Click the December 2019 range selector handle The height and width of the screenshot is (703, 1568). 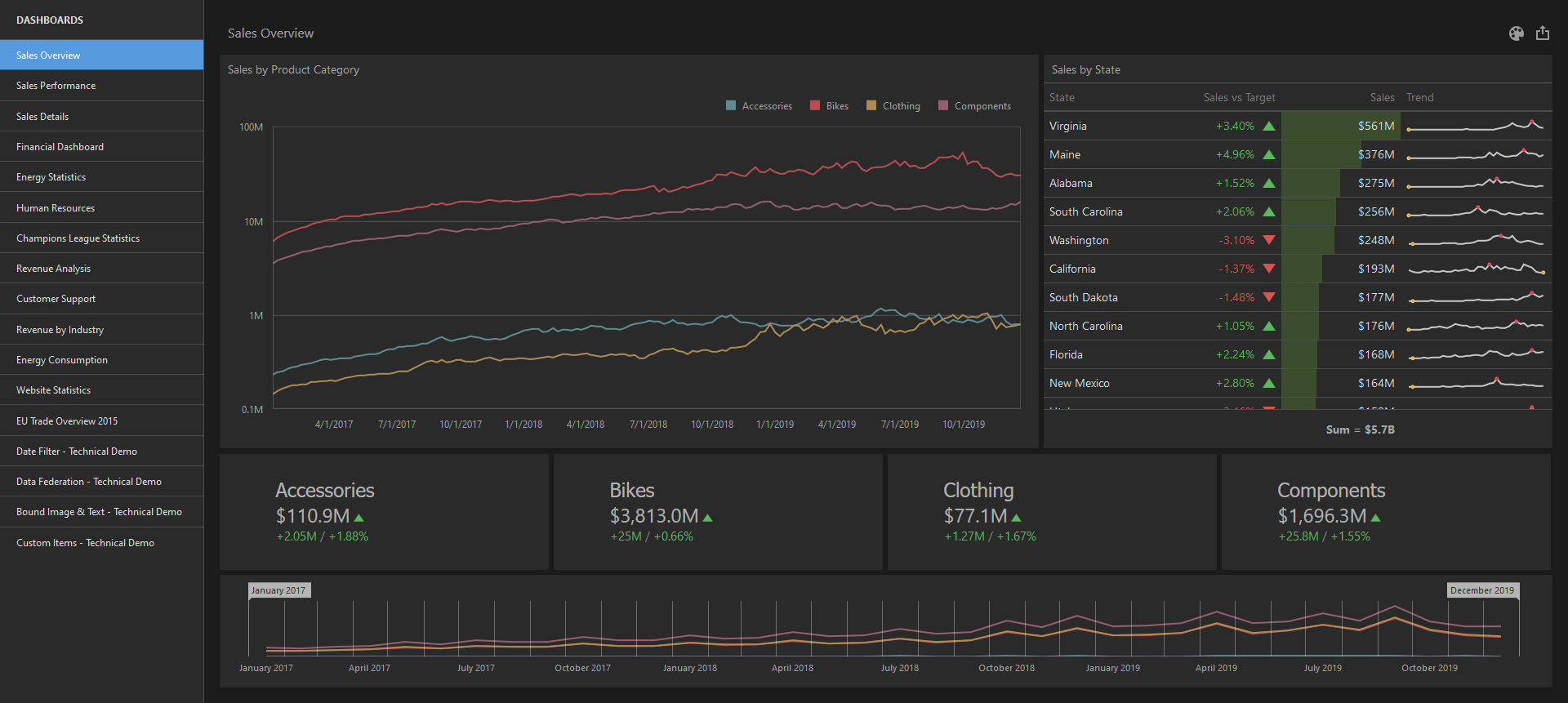click(x=1482, y=590)
